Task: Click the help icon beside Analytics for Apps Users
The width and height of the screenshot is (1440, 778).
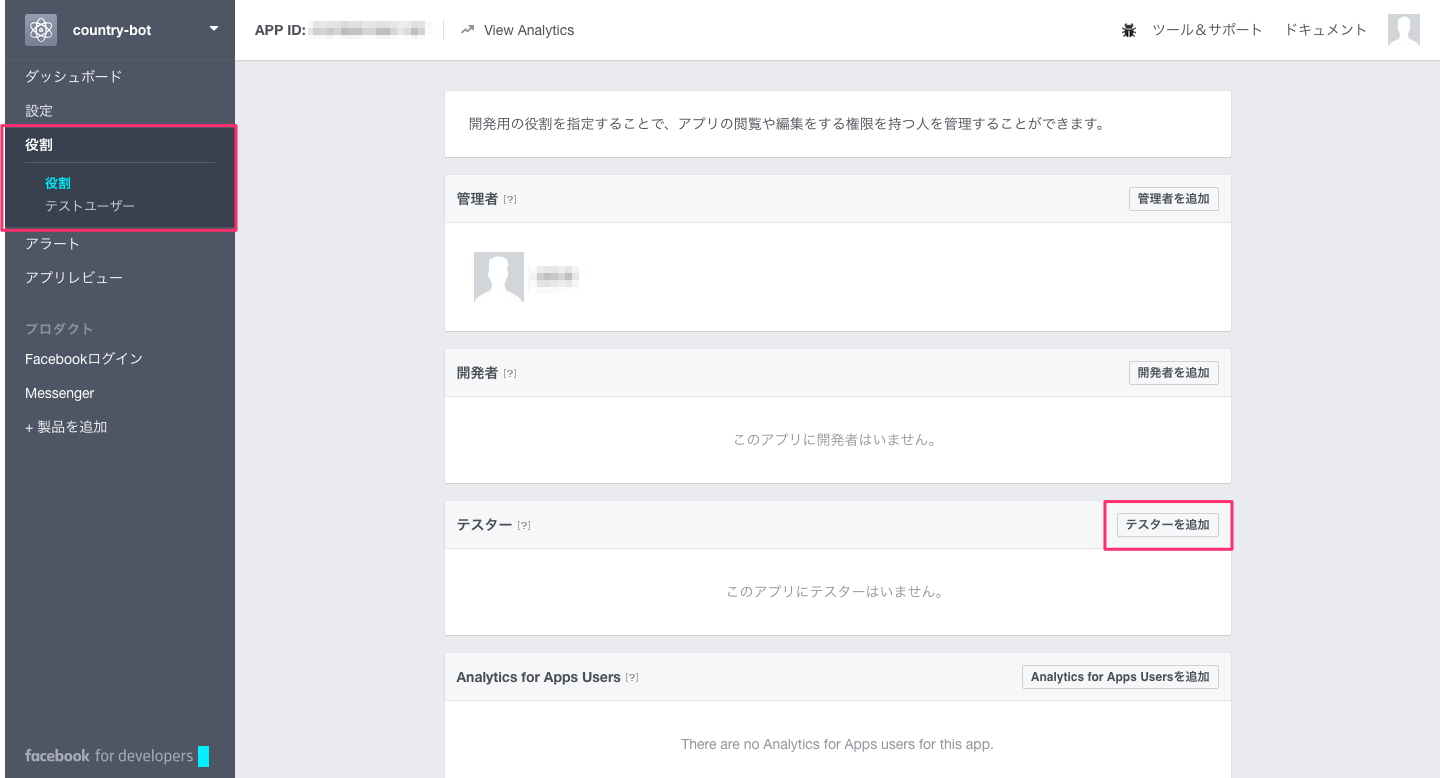Action: point(631,676)
